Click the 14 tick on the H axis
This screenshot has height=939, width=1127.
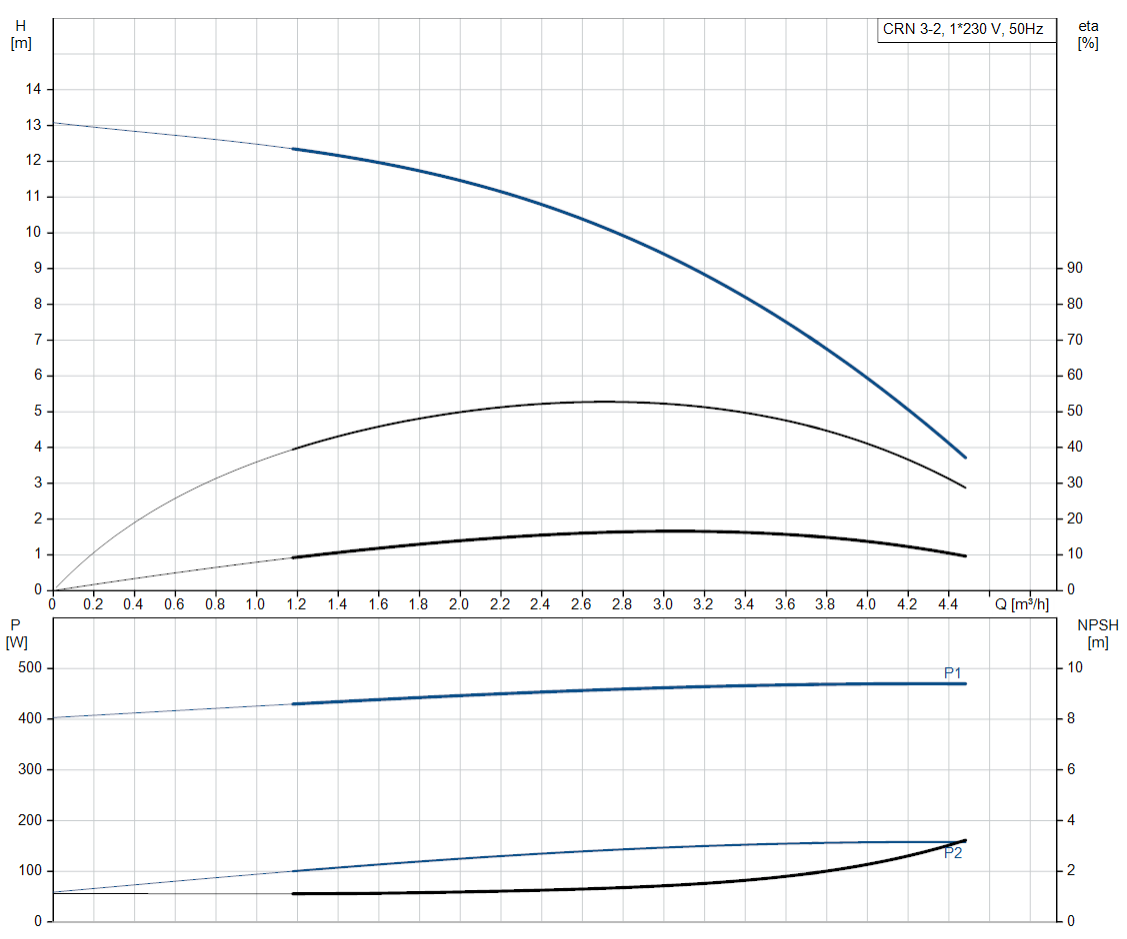[x=33, y=89]
